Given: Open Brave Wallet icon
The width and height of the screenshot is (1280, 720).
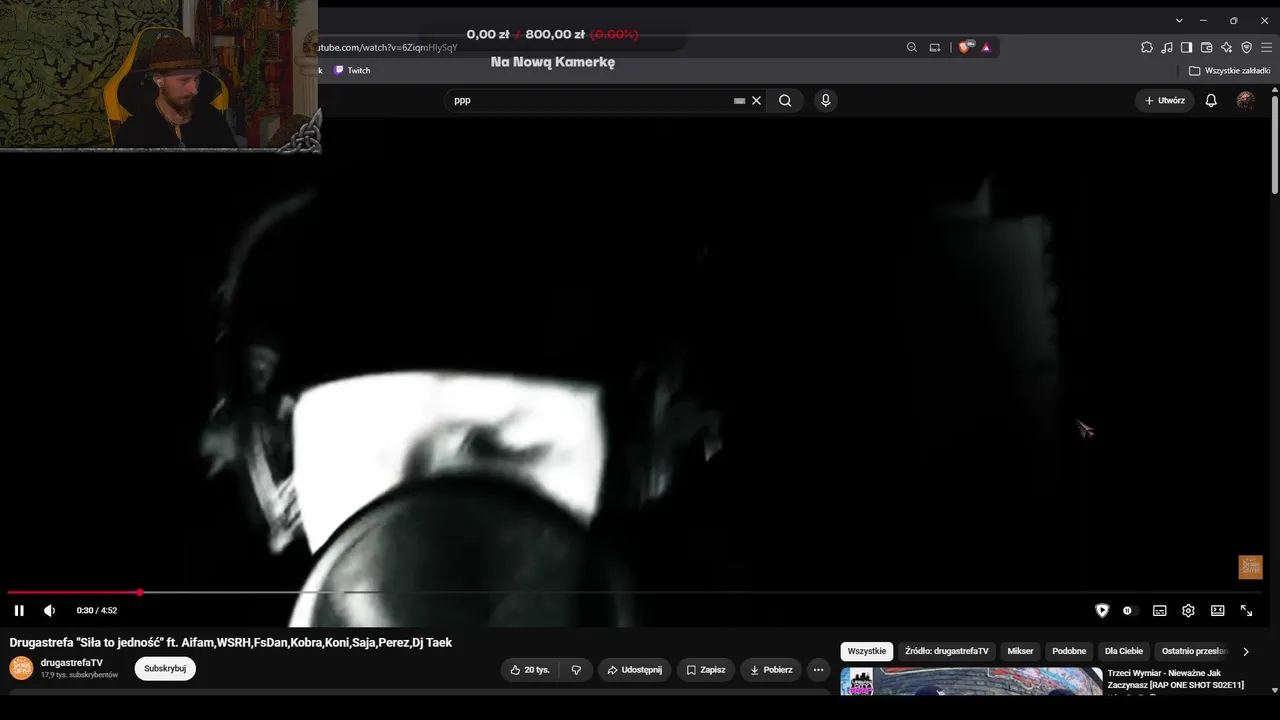Looking at the screenshot, I should (1206, 47).
